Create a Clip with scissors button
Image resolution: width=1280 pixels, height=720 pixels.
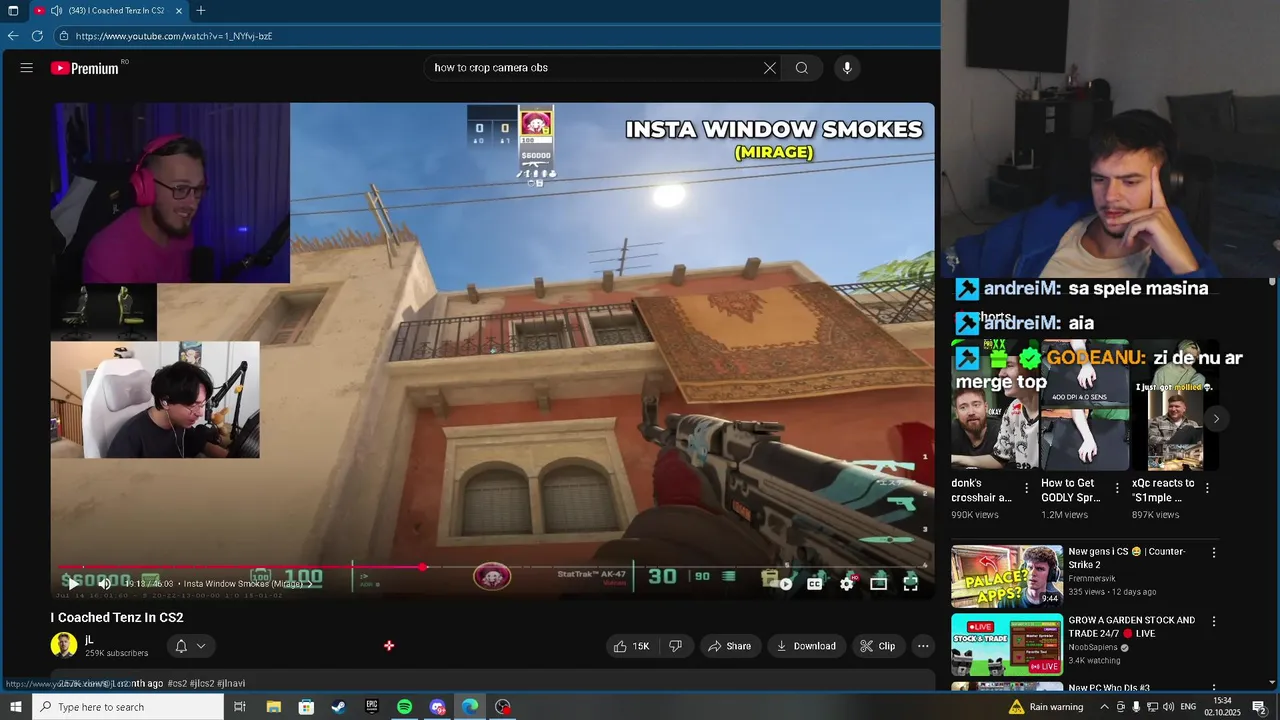point(878,646)
